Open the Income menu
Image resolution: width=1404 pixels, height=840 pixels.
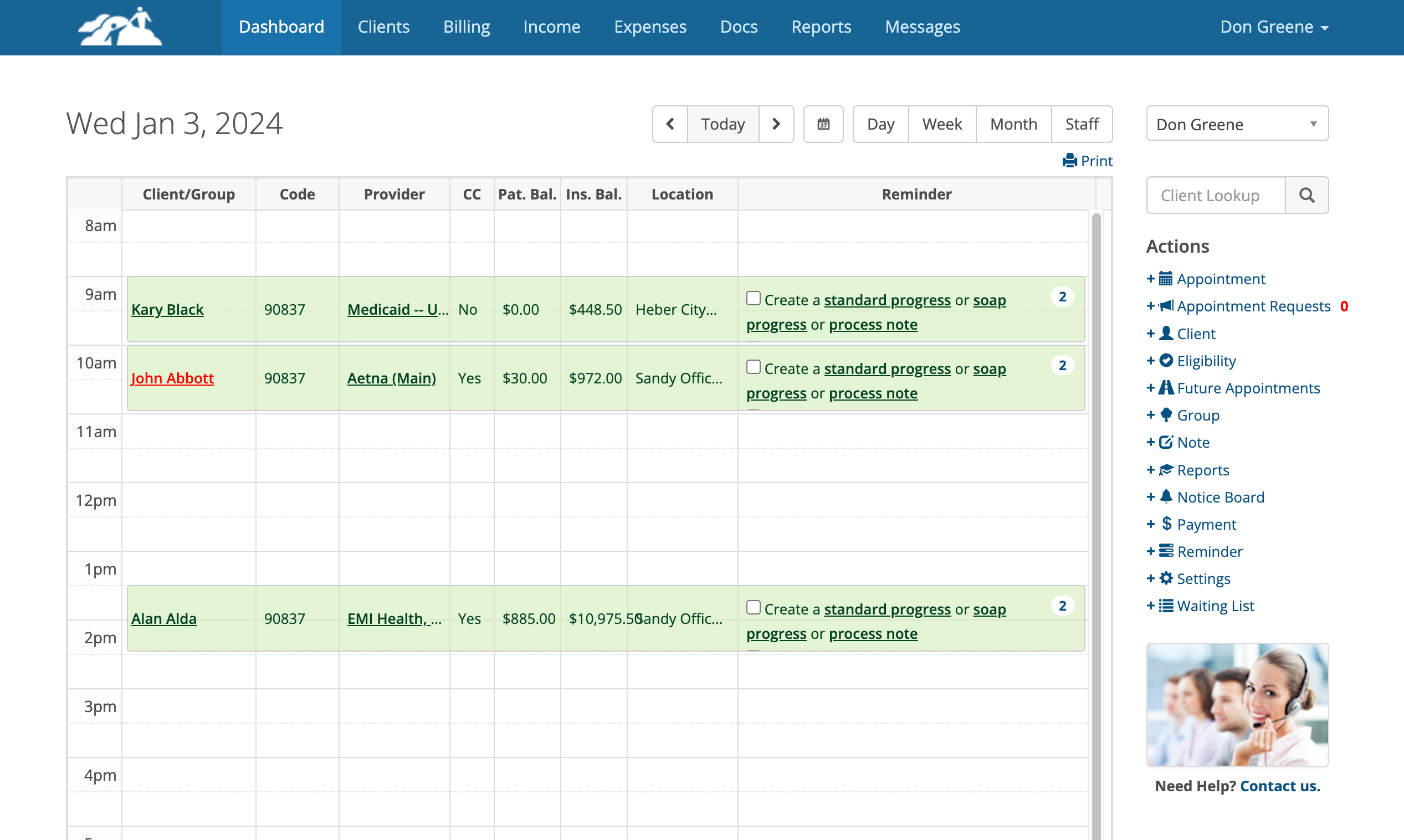point(552,27)
